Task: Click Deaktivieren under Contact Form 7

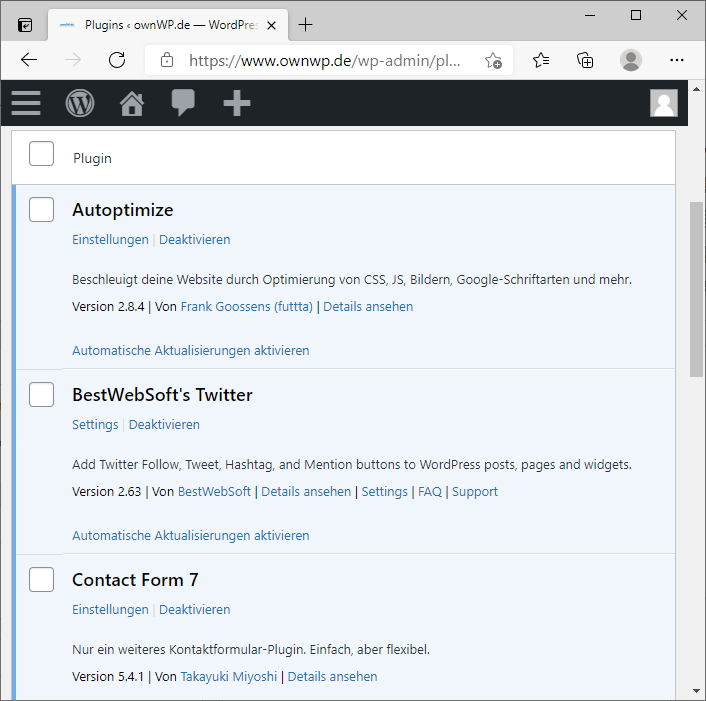Action: tap(195, 610)
